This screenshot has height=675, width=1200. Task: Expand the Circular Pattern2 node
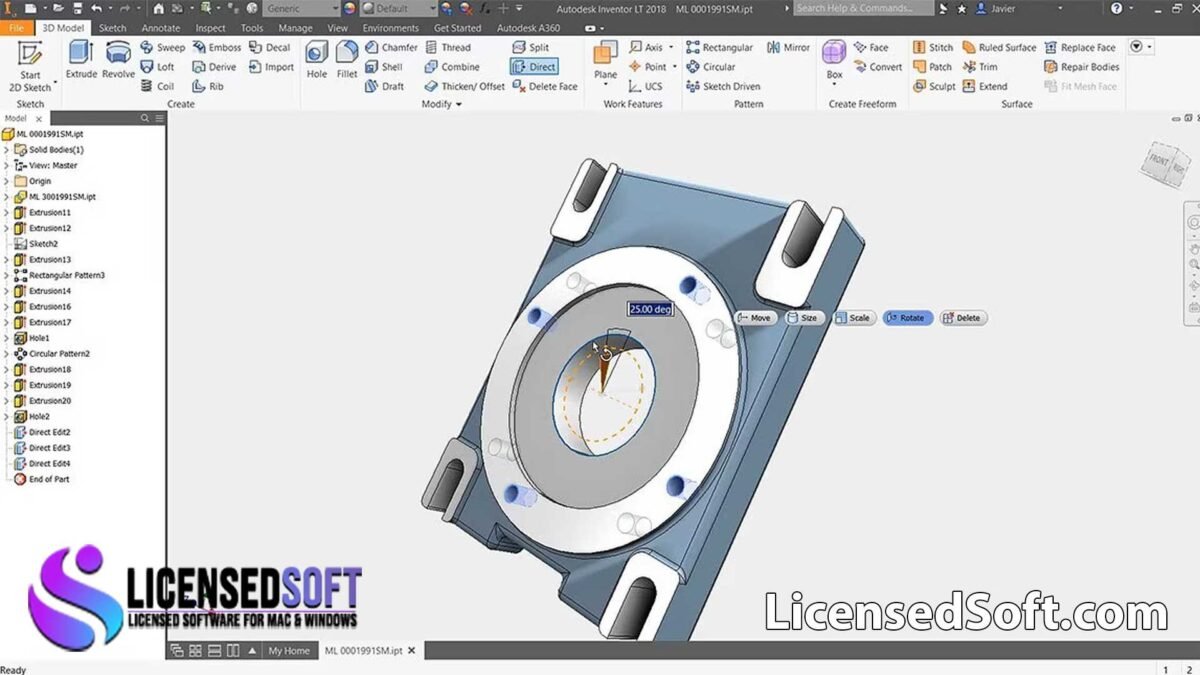(6, 354)
